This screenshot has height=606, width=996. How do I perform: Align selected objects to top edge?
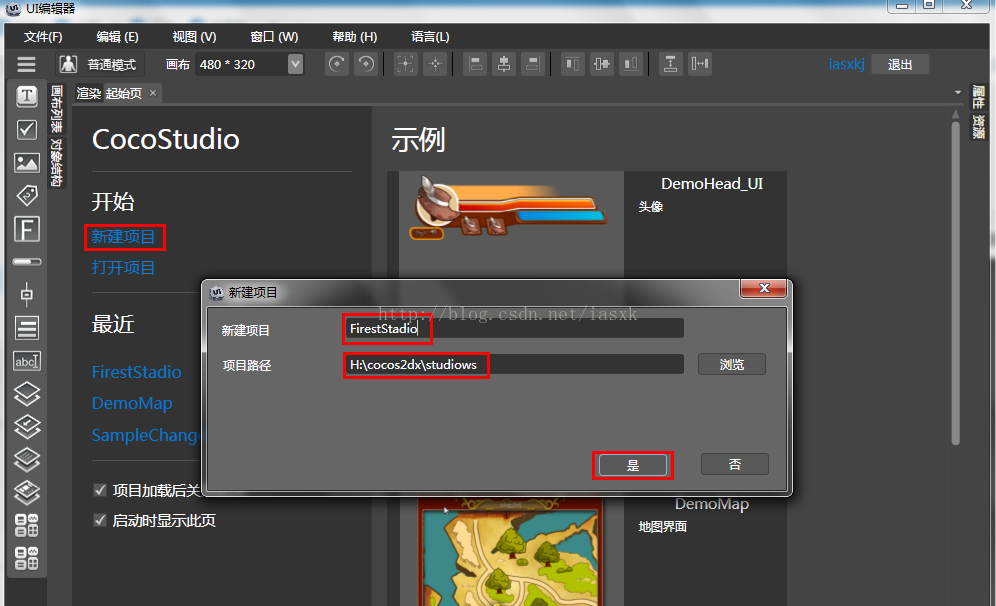[572, 64]
